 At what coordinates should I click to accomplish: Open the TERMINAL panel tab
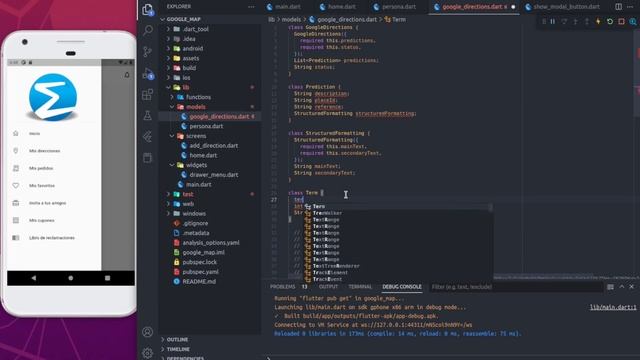pyautogui.click(x=360, y=287)
